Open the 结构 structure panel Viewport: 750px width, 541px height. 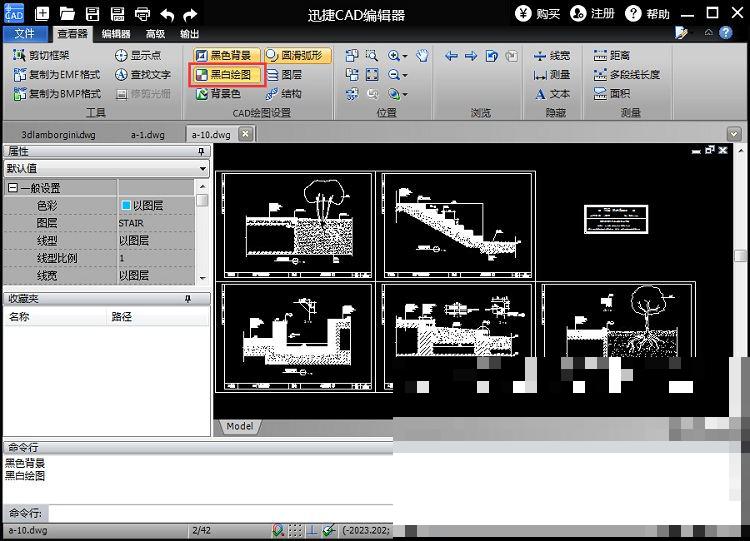284,94
